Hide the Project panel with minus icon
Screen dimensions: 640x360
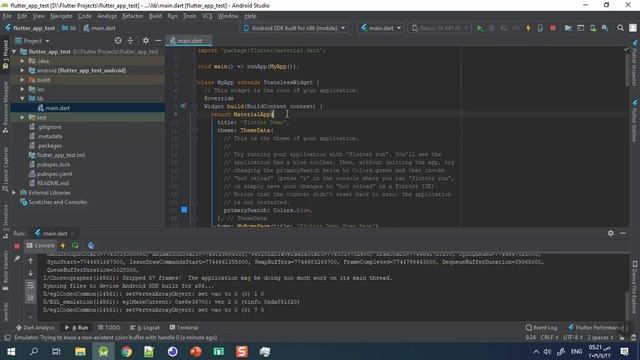click(x=158, y=41)
